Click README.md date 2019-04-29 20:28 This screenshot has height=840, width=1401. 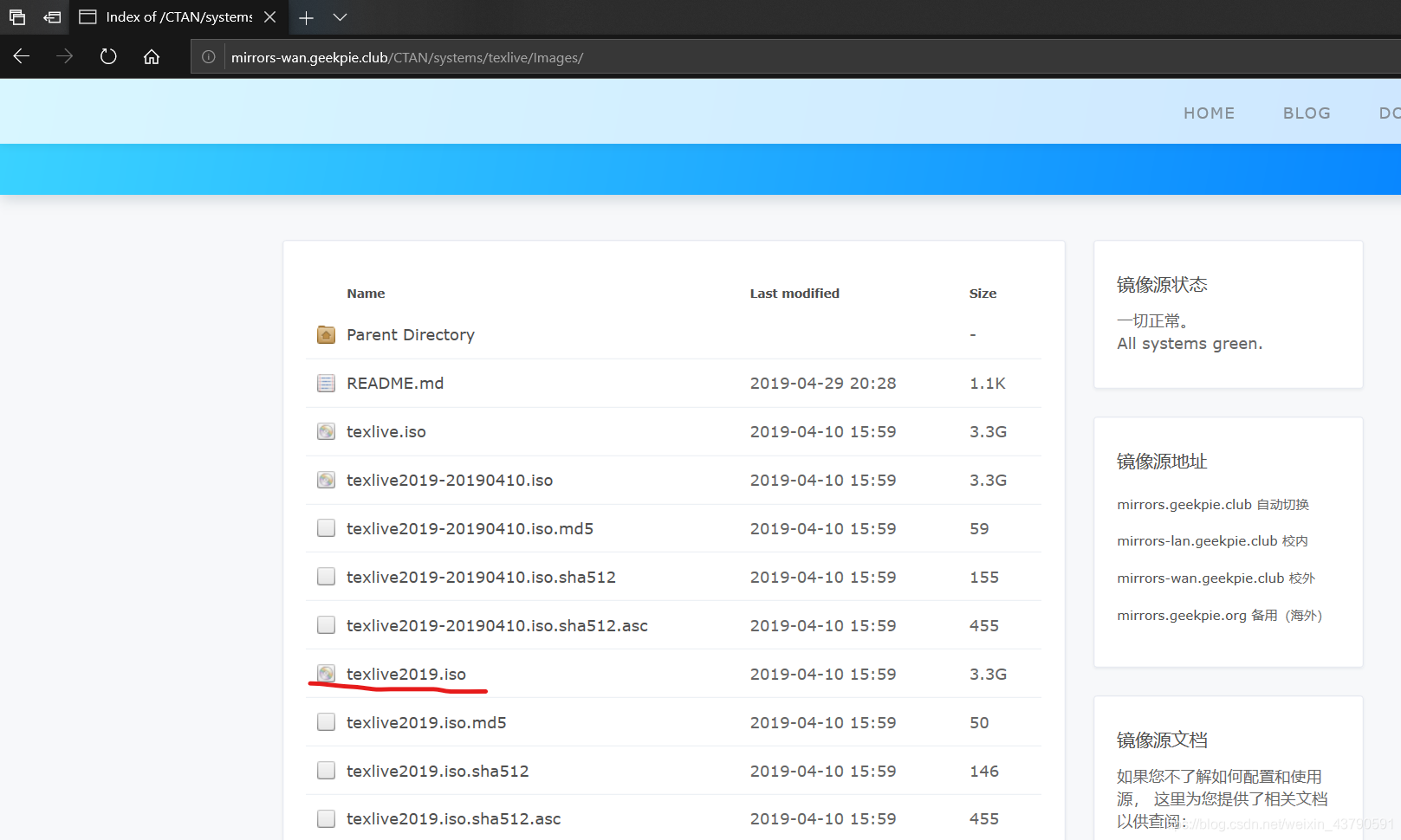(x=823, y=383)
